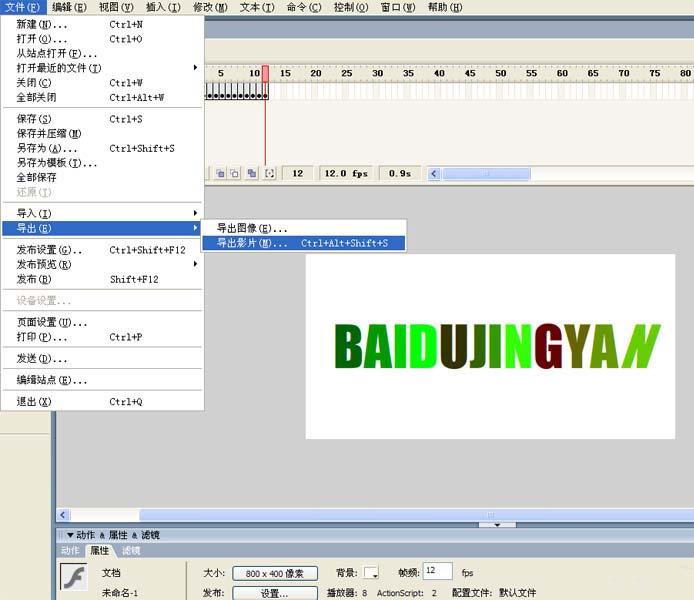Click the panel collapse handle below the stage
The height and width of the screenshot is (600, 694).
497,525
